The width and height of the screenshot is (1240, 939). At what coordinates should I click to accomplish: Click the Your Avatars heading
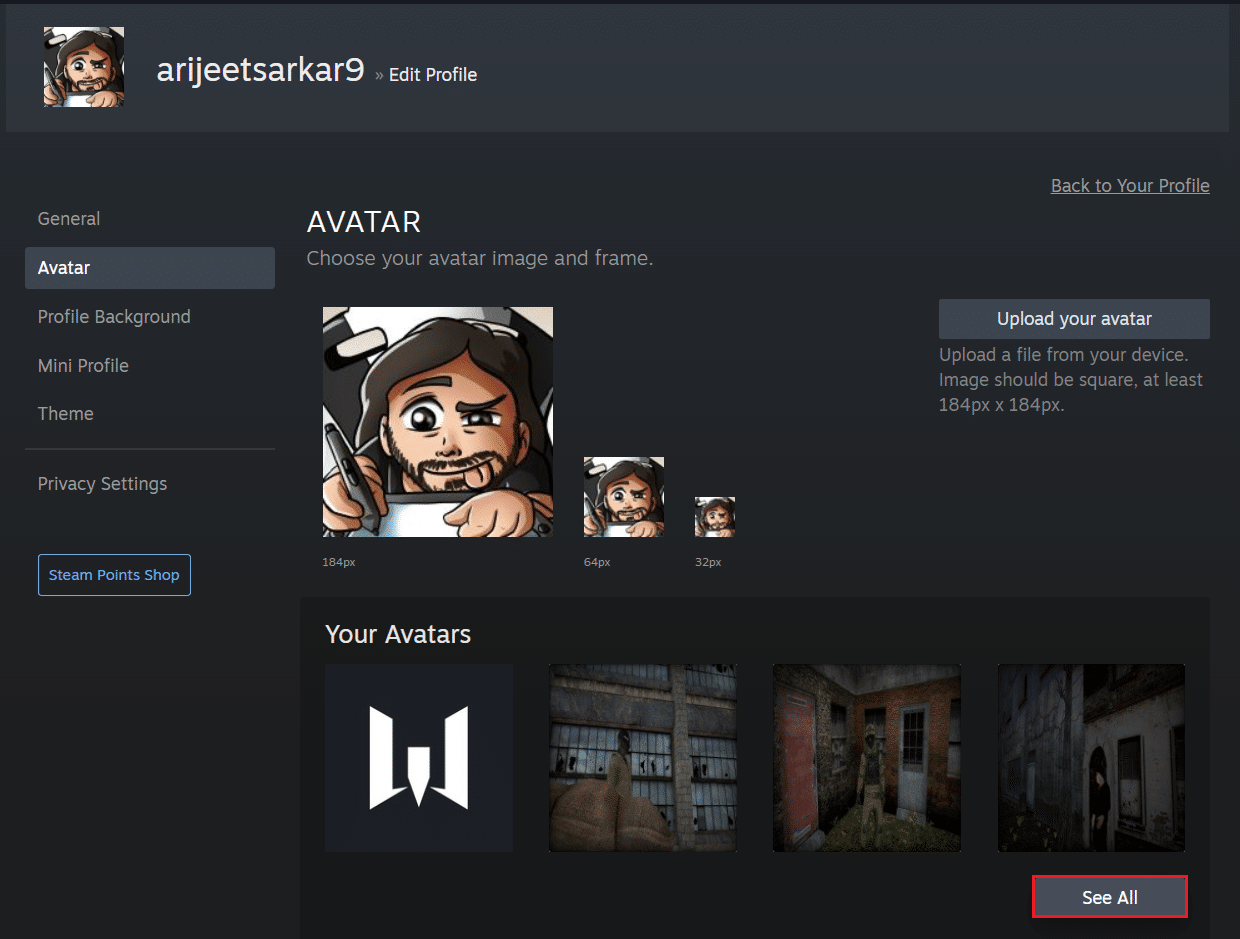click(x=398, y=634)
